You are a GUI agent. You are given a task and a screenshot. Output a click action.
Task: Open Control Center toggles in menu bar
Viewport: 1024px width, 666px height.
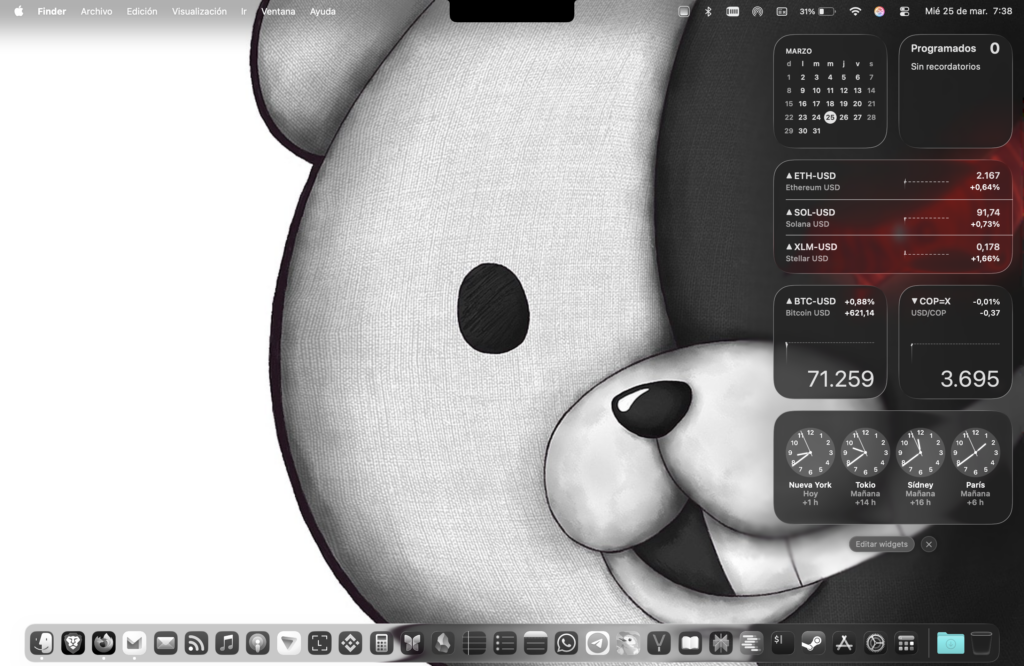coord(904,12)
